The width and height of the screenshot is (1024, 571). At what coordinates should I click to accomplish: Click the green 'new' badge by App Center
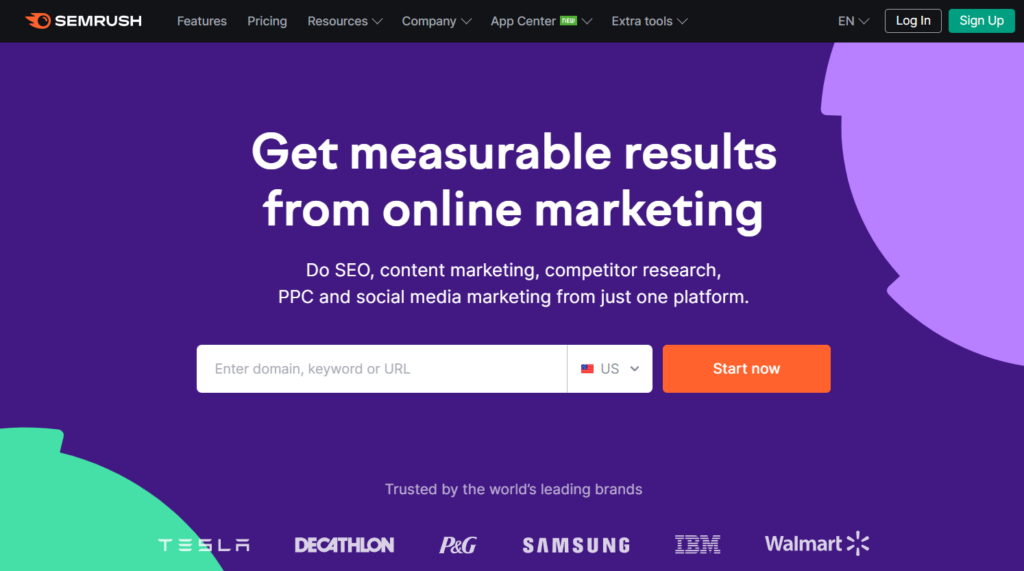[x=569, y=20]
